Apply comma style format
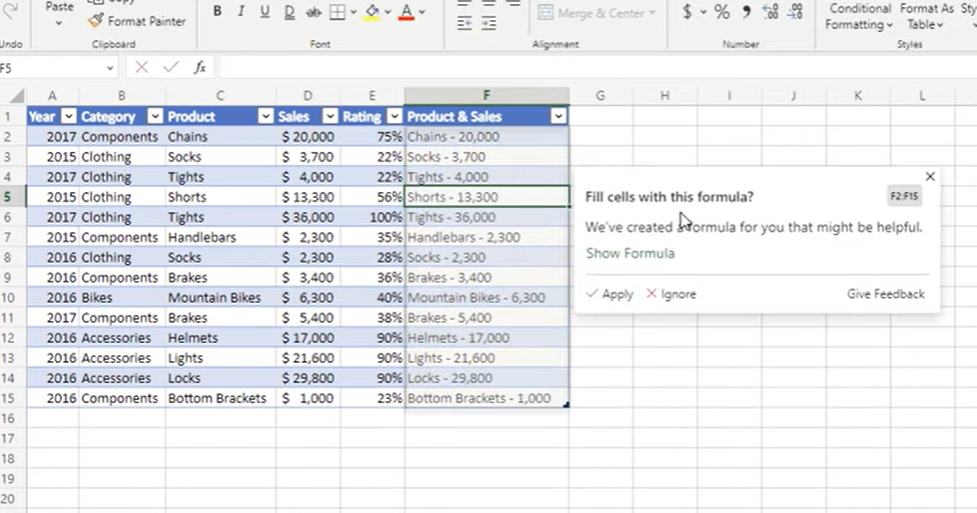This screenshot has height=513, width=977. 746,11
